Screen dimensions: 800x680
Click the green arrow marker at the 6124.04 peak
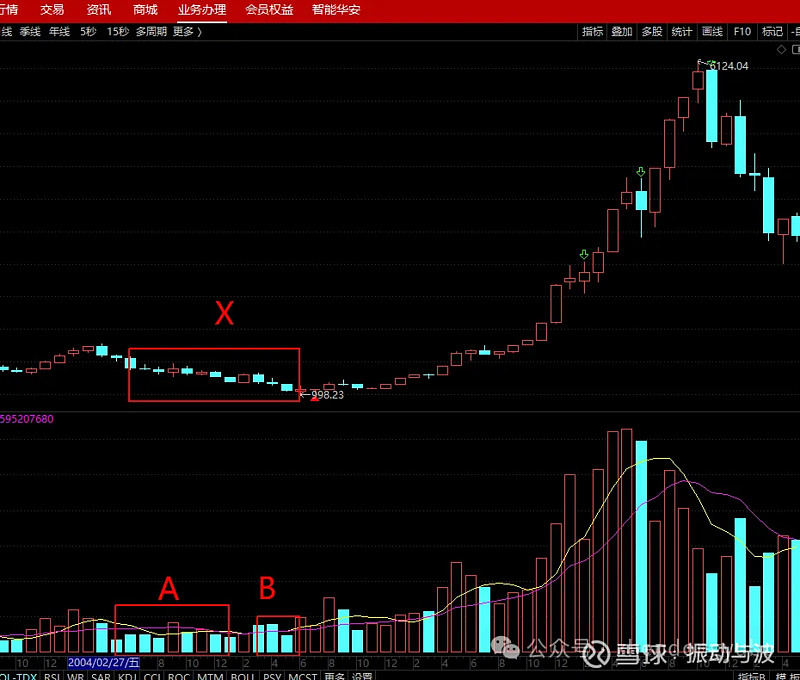tap(711, 63)
